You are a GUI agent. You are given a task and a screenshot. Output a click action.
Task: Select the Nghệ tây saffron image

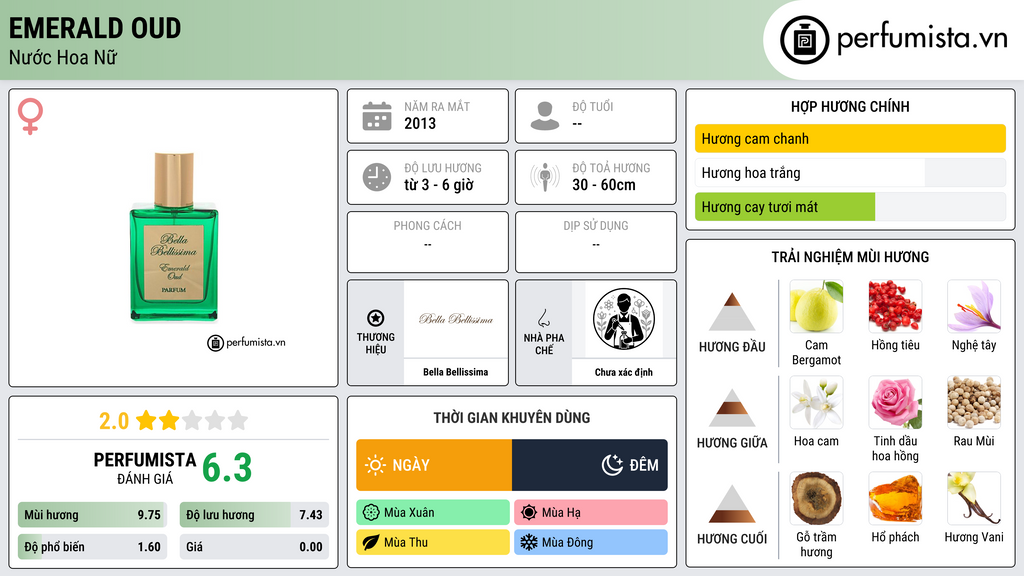tap(974, 306)
